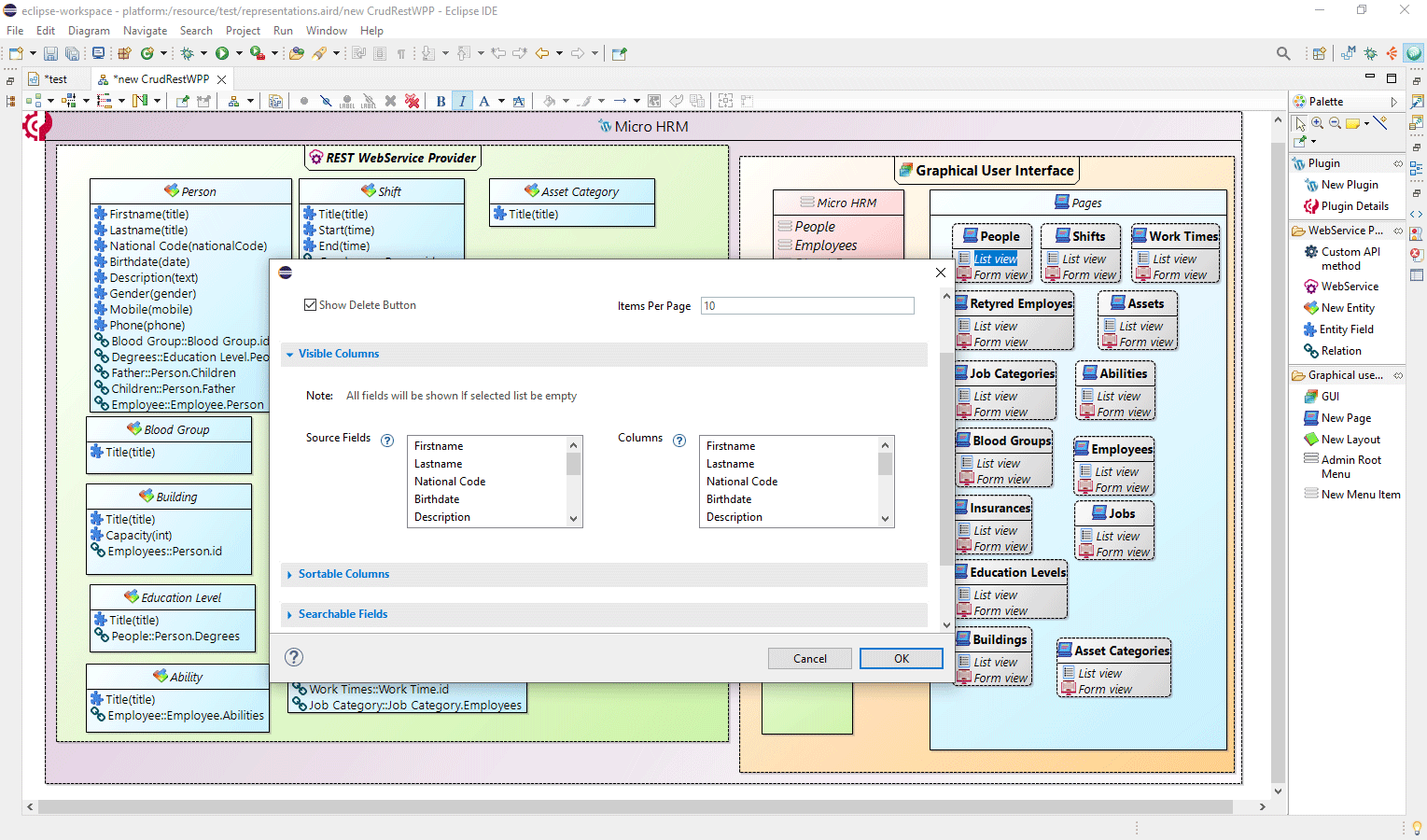The width and height of the screenshot is (1427, 840).
Task: Select the Zoom In palette tool
Action: pyautogui.click(x=1317, y=123)
